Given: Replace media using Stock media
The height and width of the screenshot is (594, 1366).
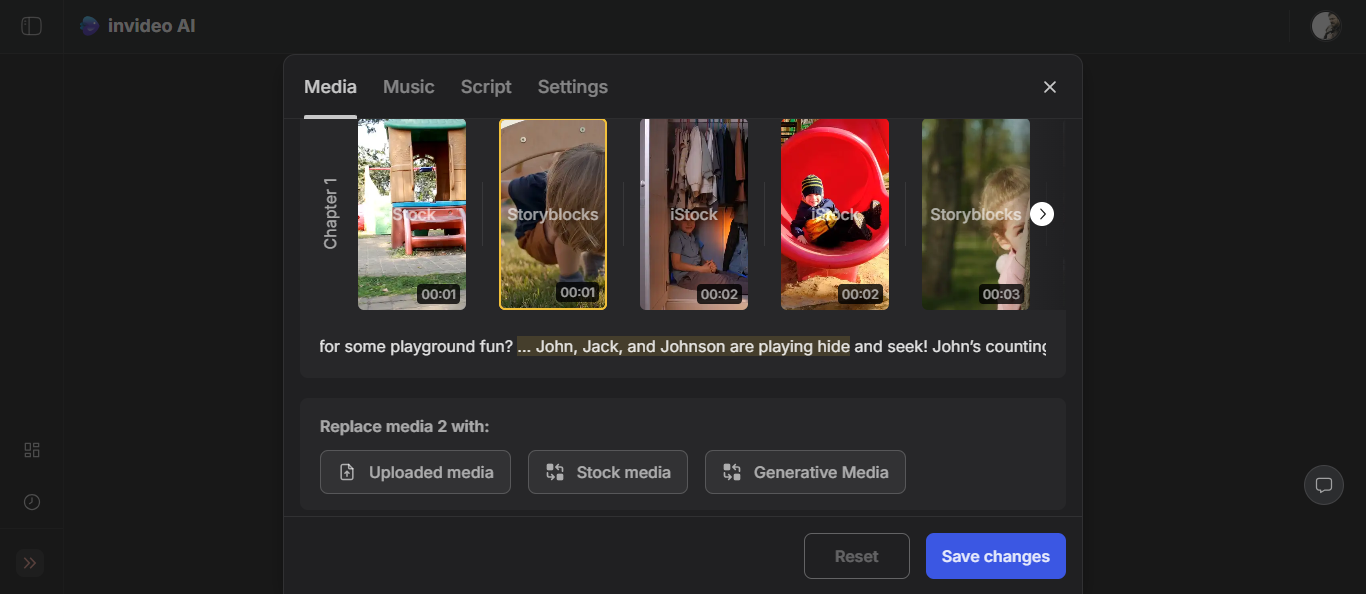Looking at the screenshot, I should click(x=607, y=471).
